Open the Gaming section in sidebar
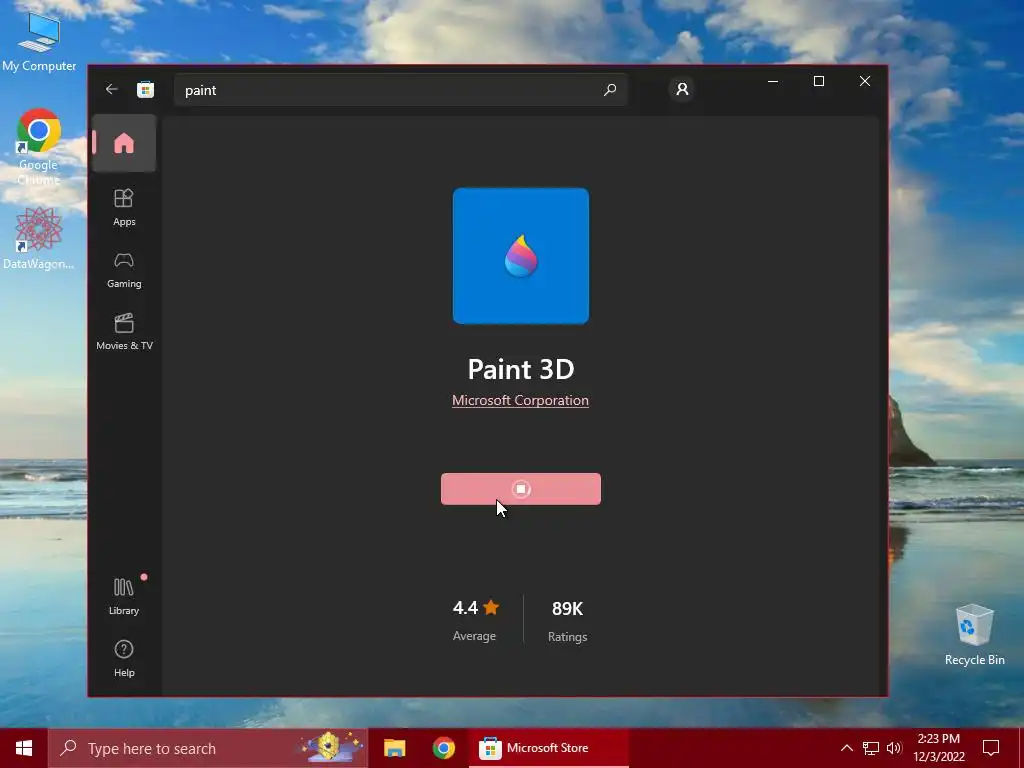 pyautogui.click(x=124, y=270)
